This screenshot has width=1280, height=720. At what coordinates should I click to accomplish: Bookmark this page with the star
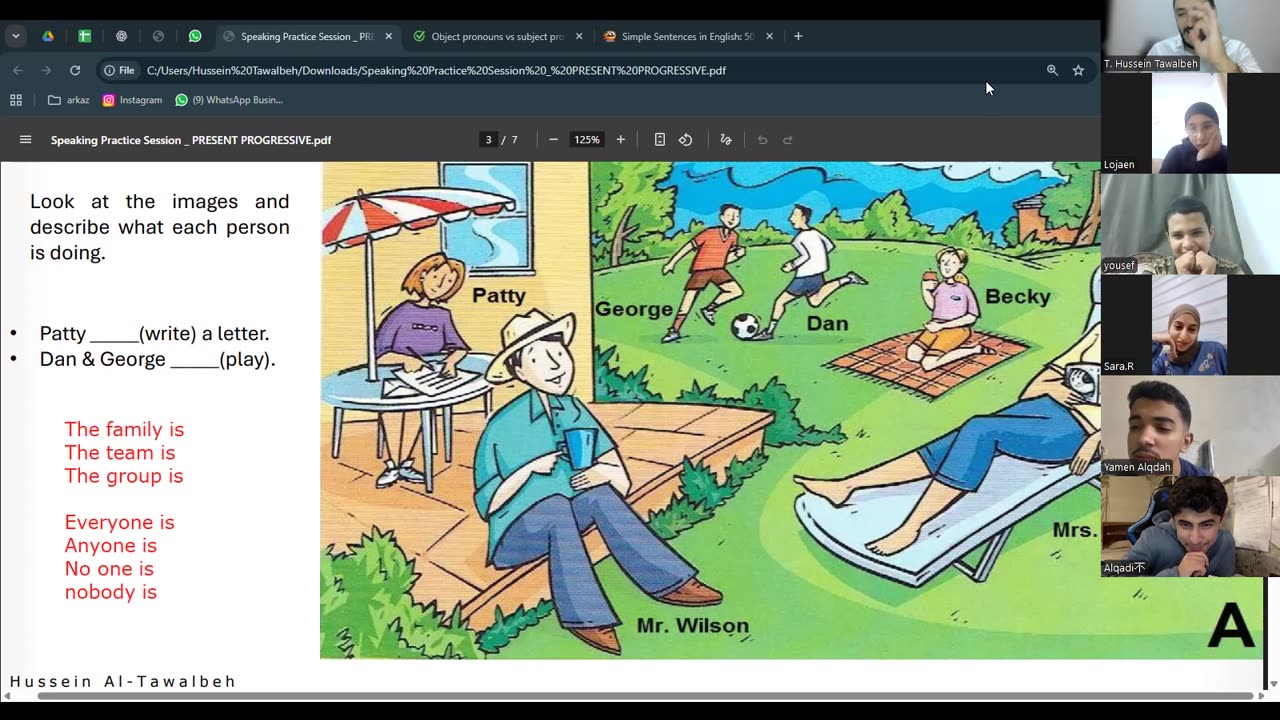[1078, 70]
